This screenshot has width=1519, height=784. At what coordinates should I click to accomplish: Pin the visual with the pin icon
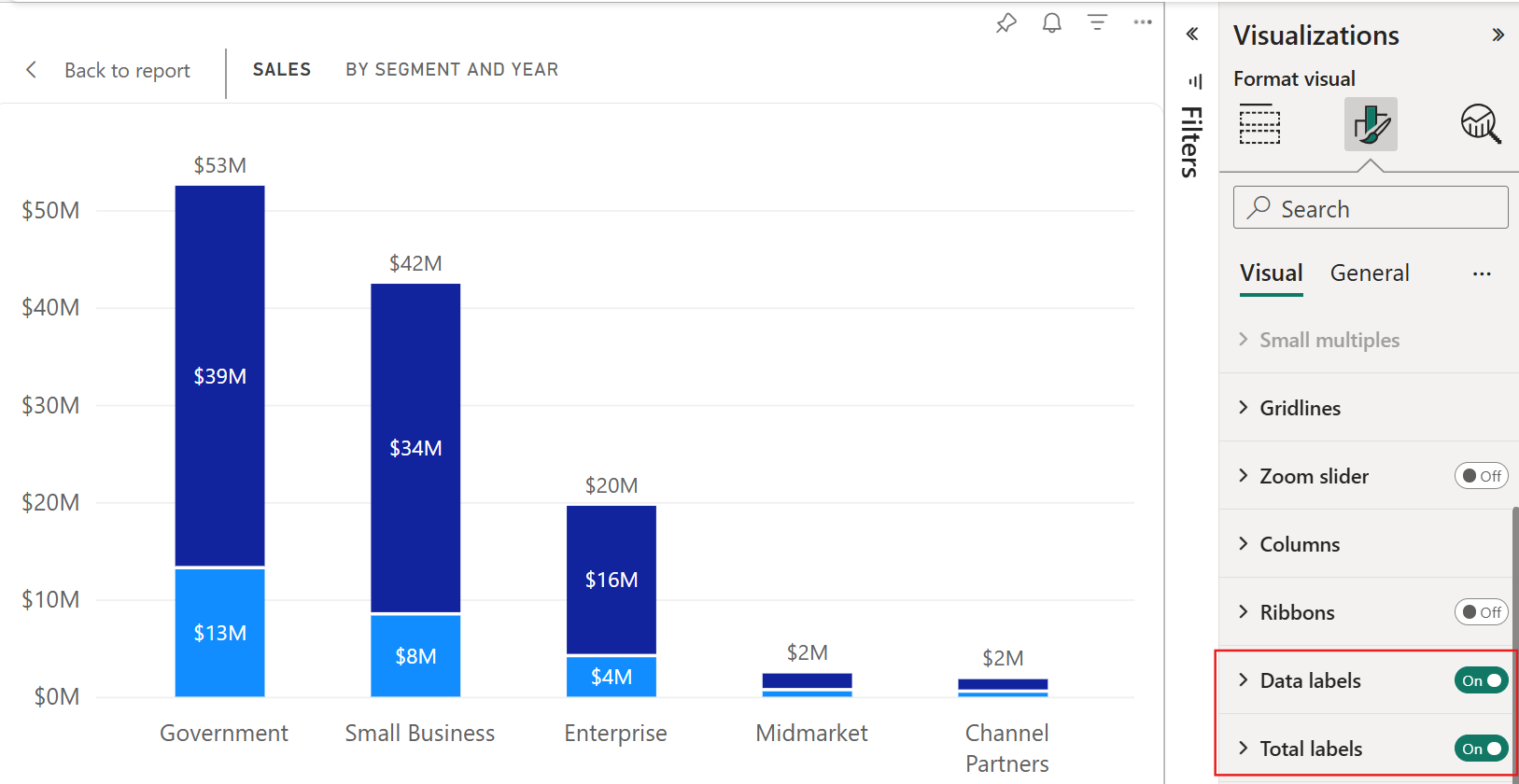pos(1006,23)
